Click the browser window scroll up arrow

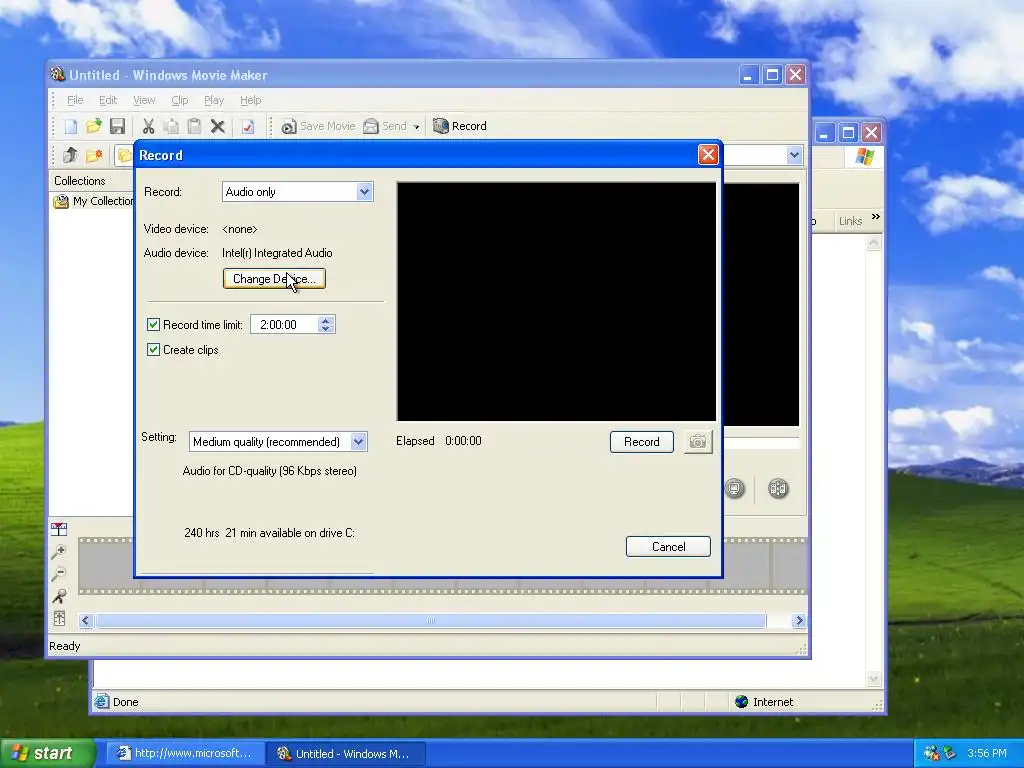point(874,244)
